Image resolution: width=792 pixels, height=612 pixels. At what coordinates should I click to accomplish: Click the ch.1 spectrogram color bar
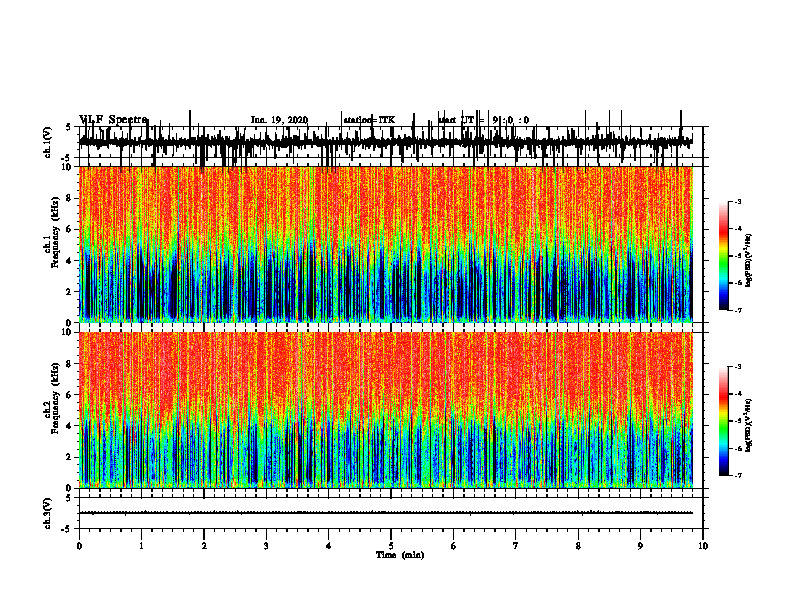pos(724,256)
